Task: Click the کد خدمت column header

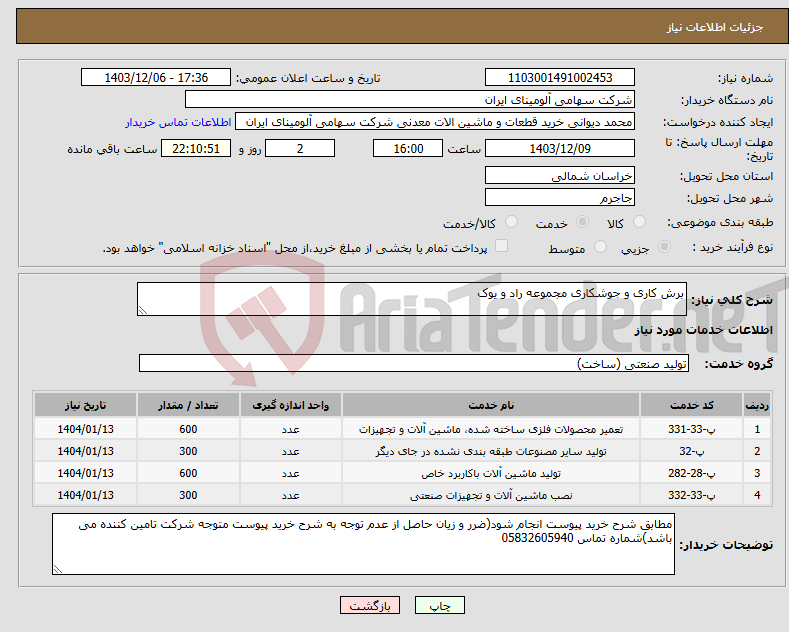Action: pyautogui.click(x=691, y=405)
